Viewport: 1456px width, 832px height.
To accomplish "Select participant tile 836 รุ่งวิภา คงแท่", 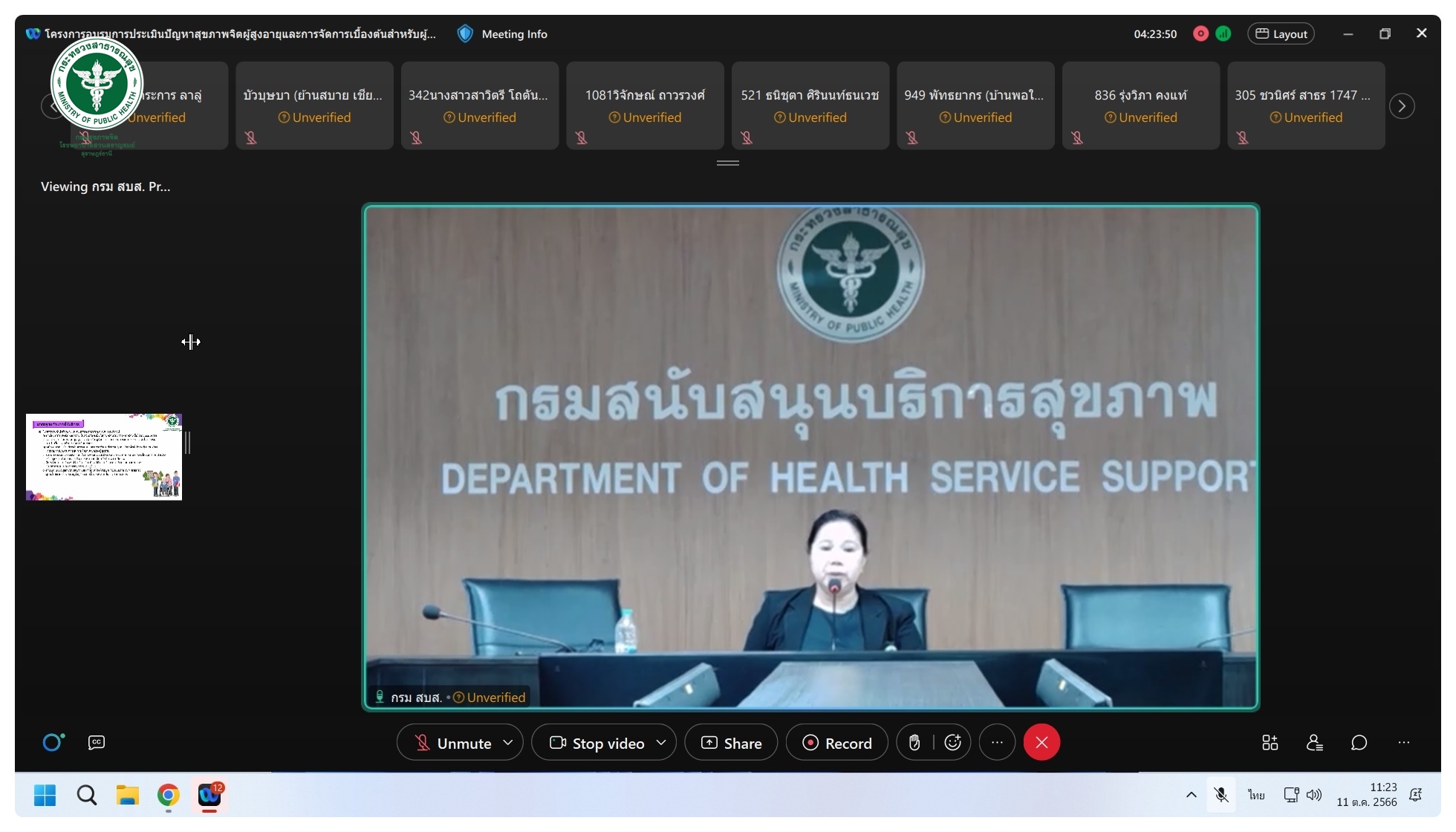I will [x=1141, y=105].
